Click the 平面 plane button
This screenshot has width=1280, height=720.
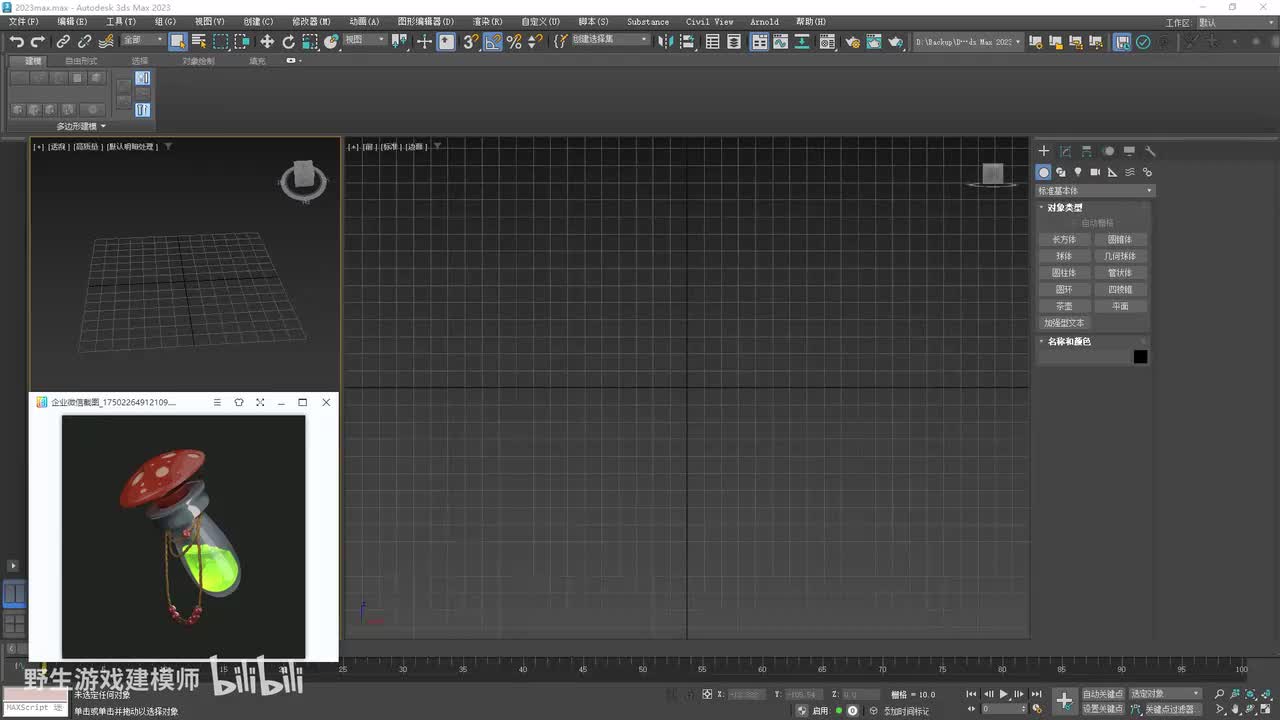click(x=1120, y=306)
